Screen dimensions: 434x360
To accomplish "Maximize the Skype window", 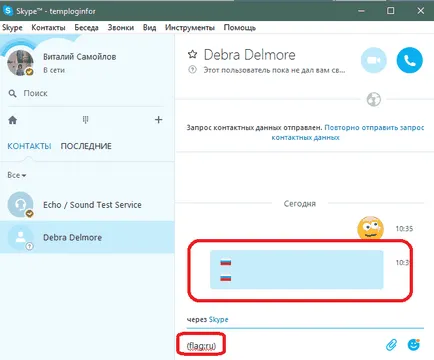I will click(390, 11).
